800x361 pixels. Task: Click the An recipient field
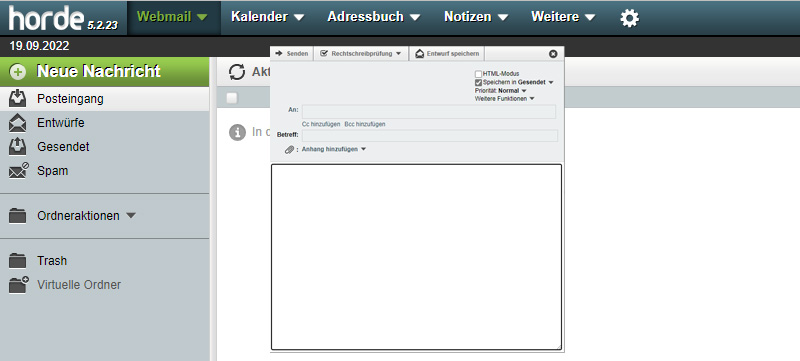pyautogui.click(x=429, y=112)
